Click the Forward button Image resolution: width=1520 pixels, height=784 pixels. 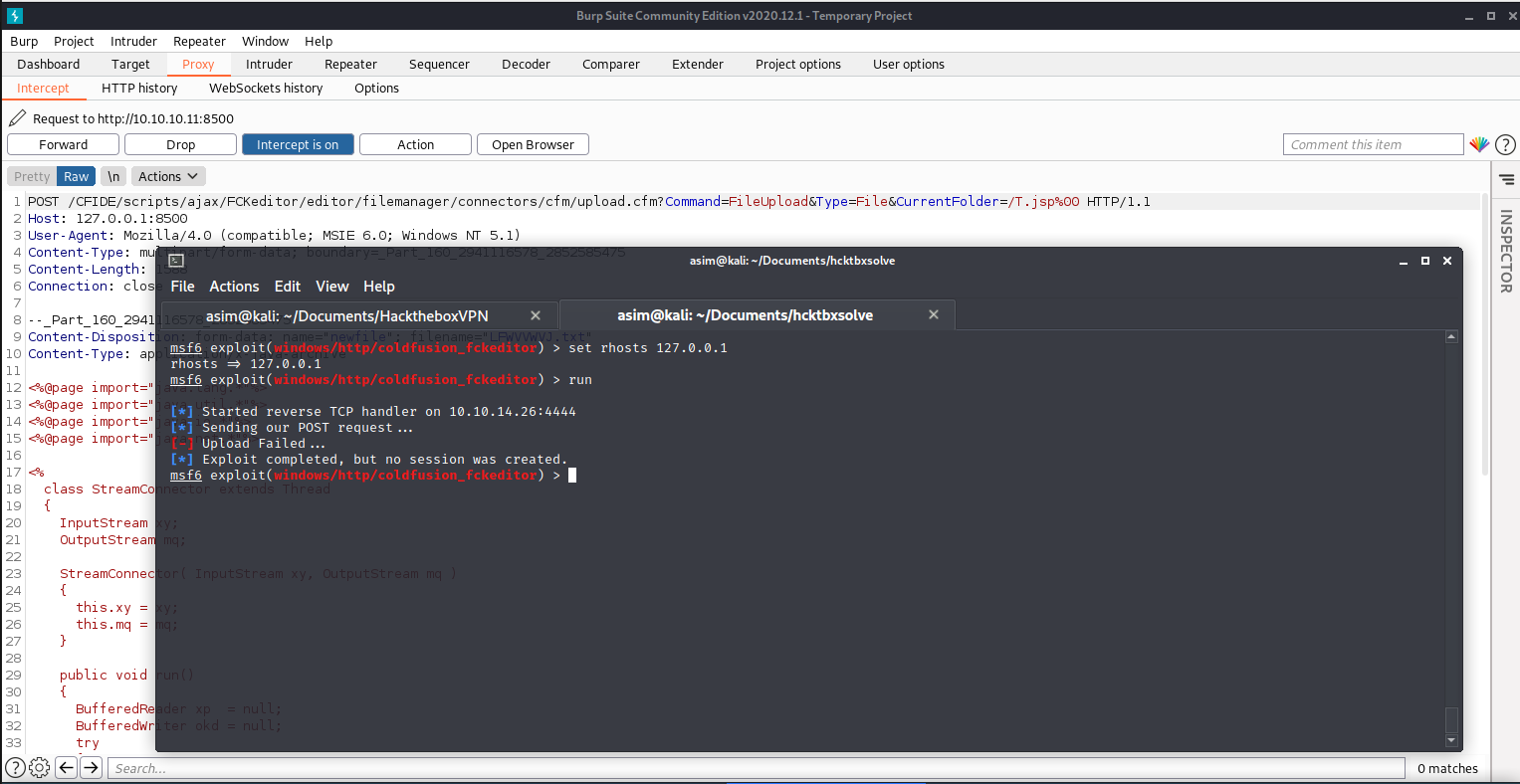(x=63, y=144)
